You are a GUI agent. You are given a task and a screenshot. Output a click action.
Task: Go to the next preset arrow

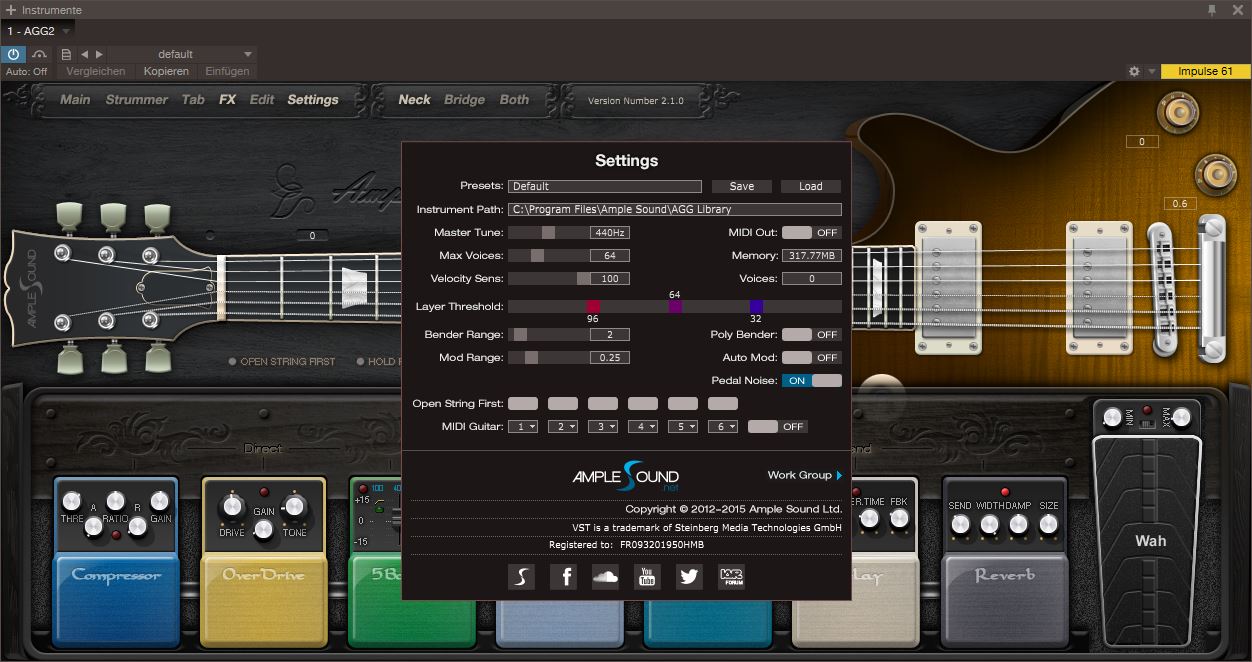click(99, 54)
